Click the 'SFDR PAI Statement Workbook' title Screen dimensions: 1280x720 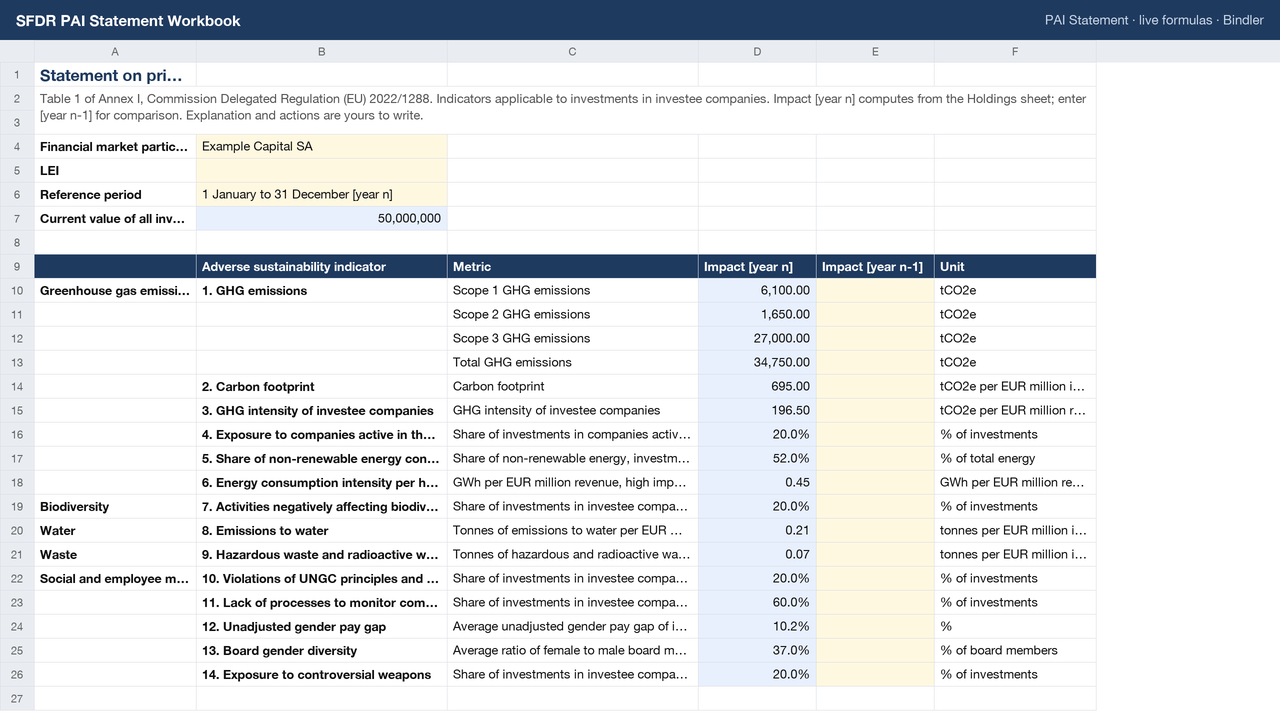click(x=128, y=20)
